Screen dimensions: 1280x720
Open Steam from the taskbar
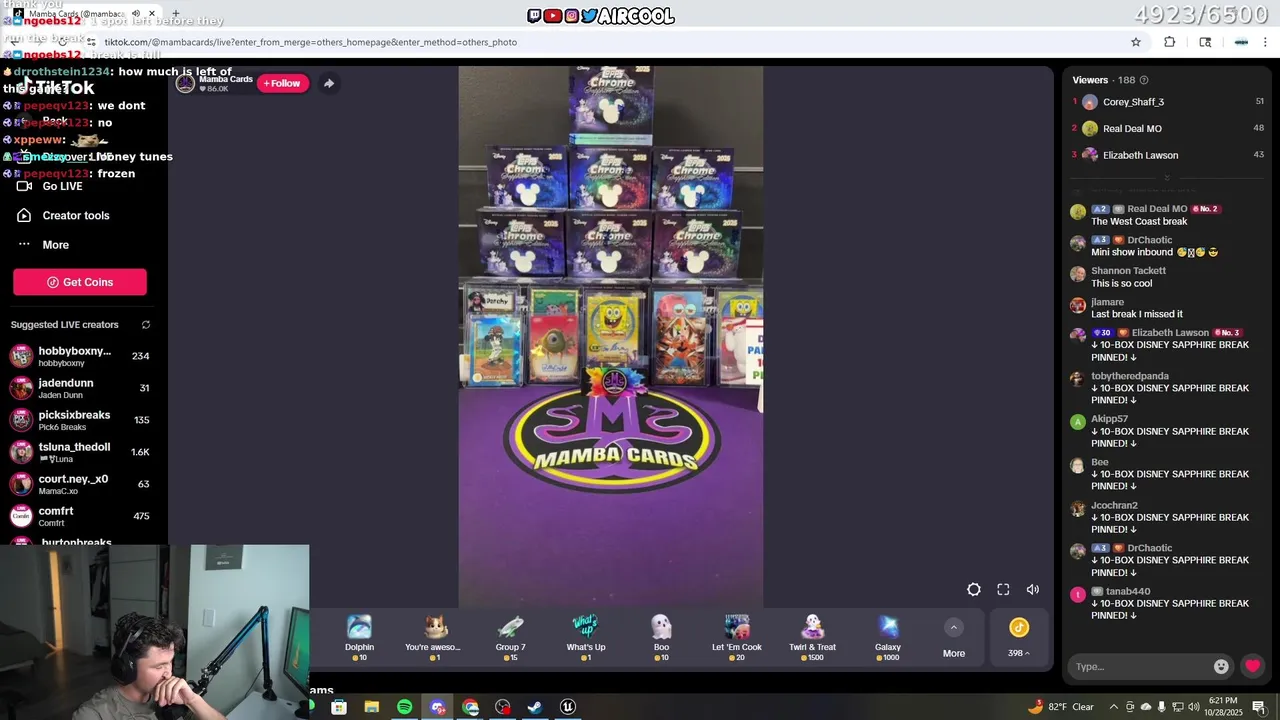click(535, 707)
